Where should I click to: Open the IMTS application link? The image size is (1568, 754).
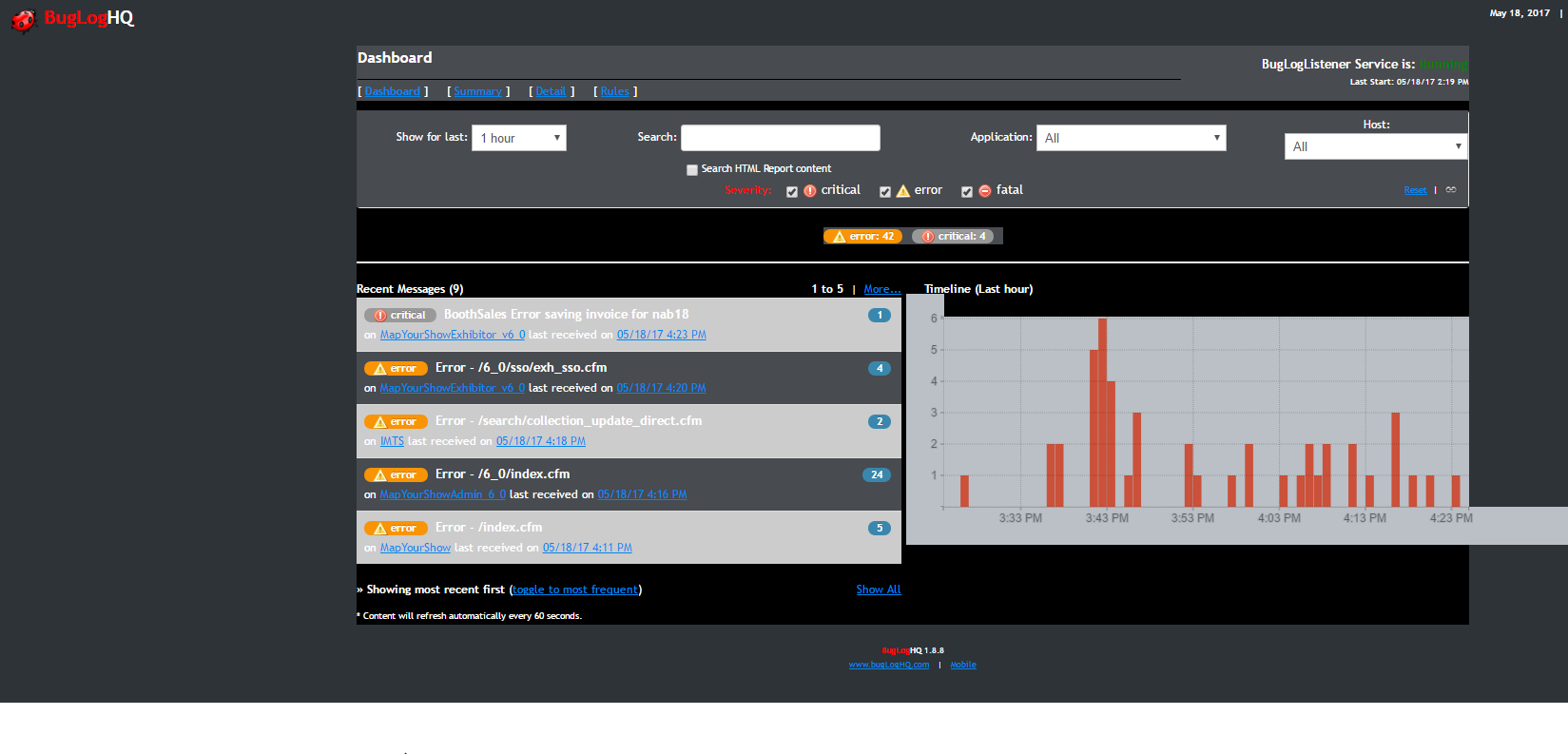(x=393, y=441)
